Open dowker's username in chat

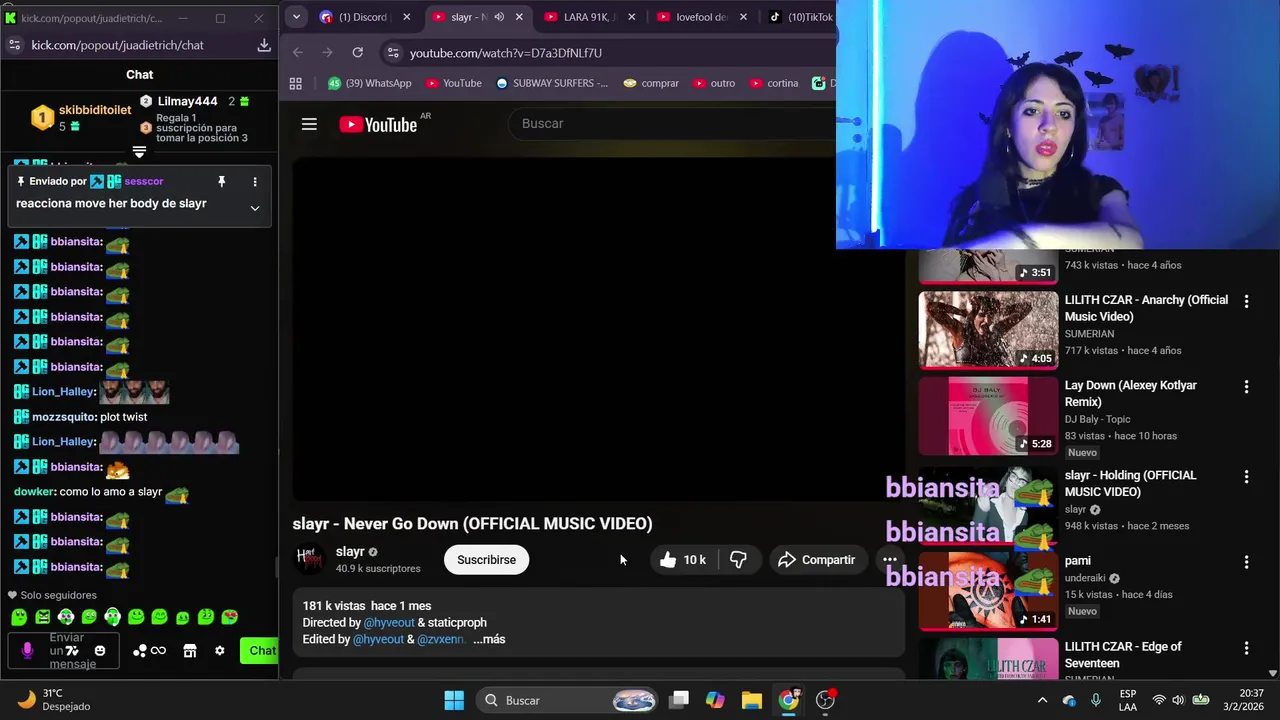[x=34, y=492]
